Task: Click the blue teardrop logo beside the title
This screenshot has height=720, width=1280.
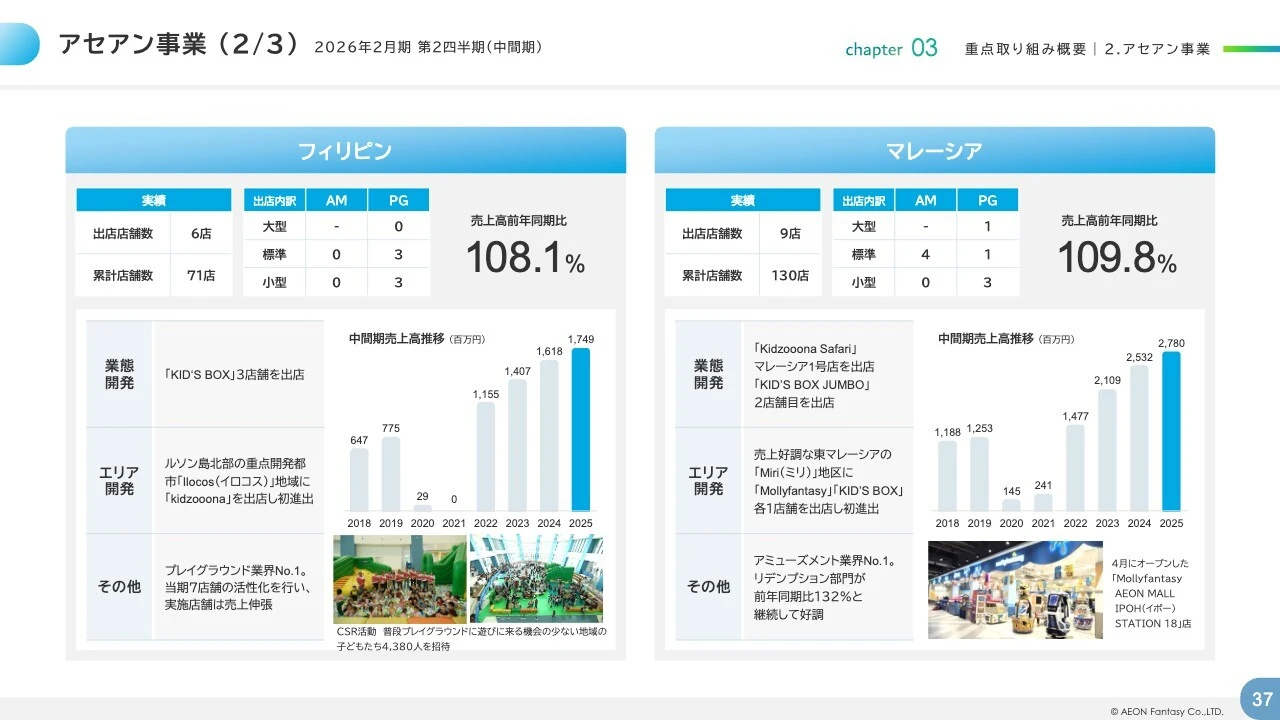Action: coord(22,43)
